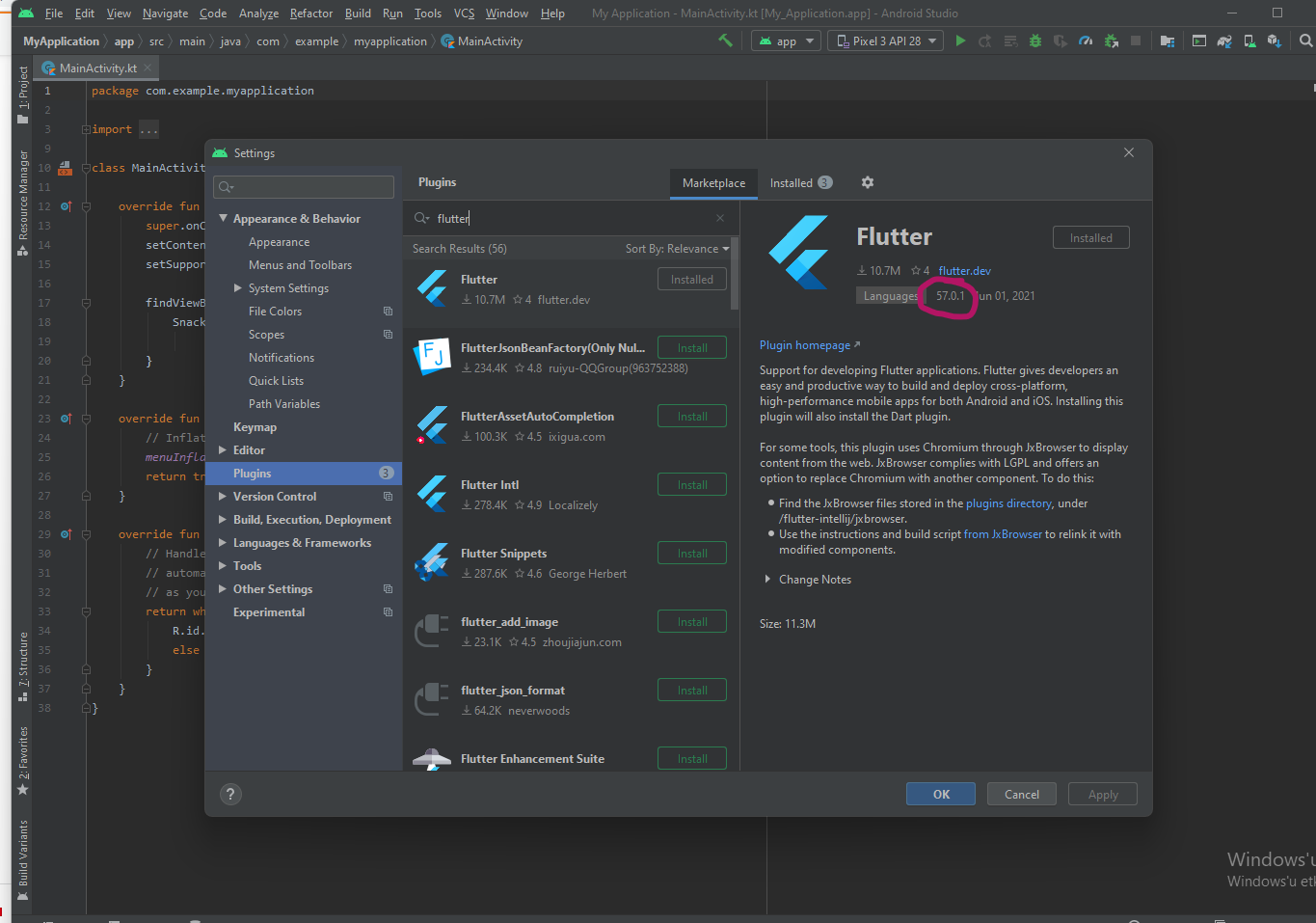Click the plugin search field containing flutter

point(571,218)
